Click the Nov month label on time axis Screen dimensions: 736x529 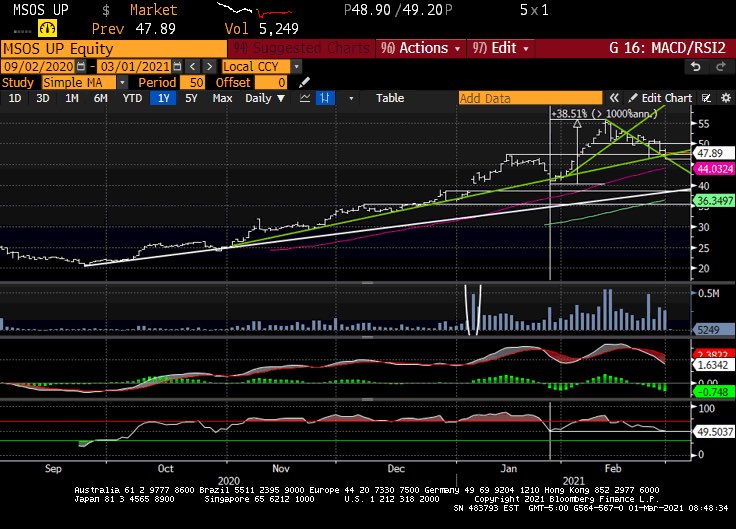[281, 468]
